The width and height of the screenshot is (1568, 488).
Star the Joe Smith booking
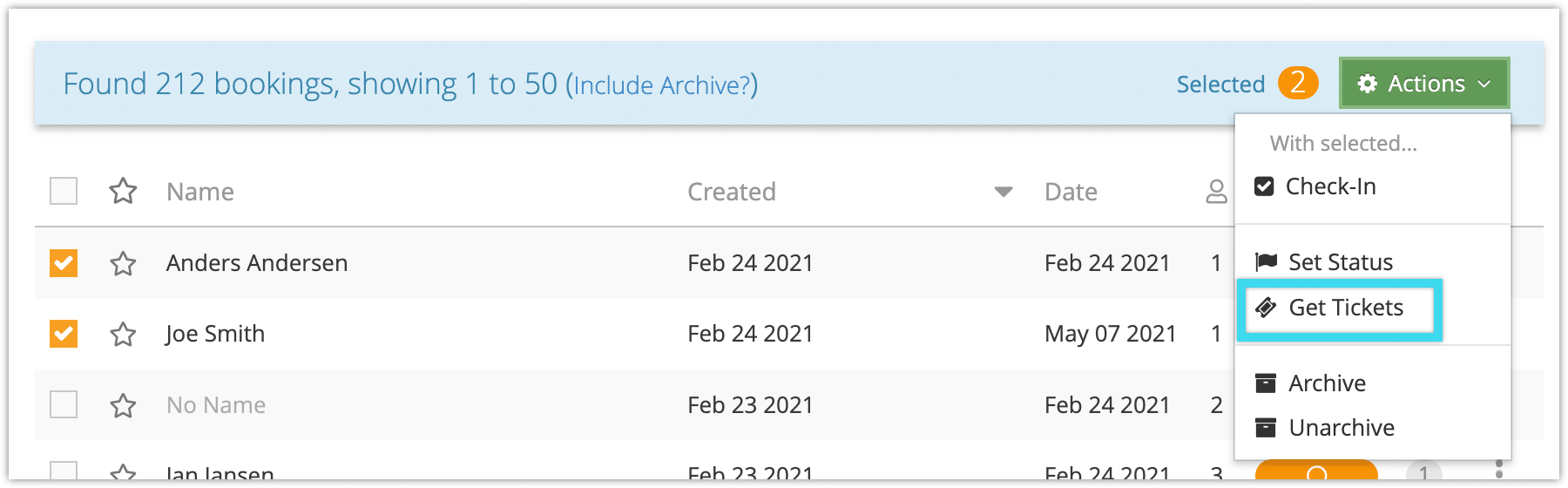point(123,334)
